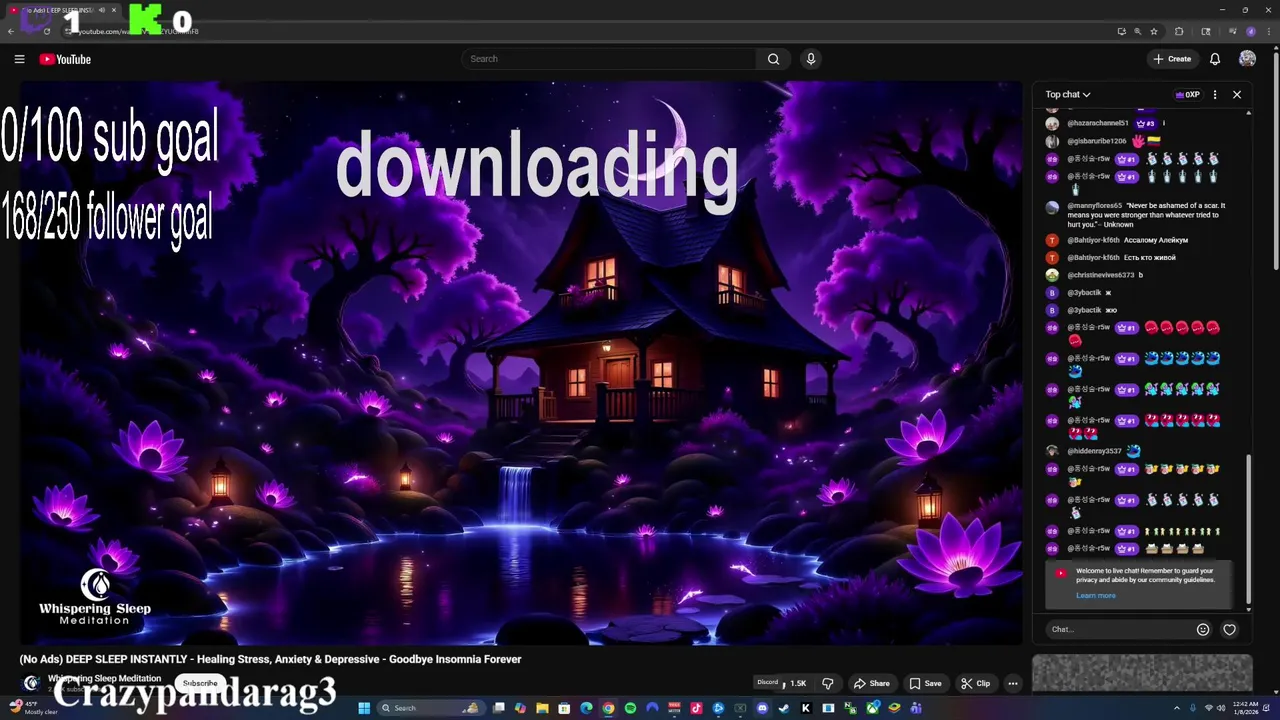Open Steam from the taskbar
This screenshot has width=1280, height=720.
784,708
